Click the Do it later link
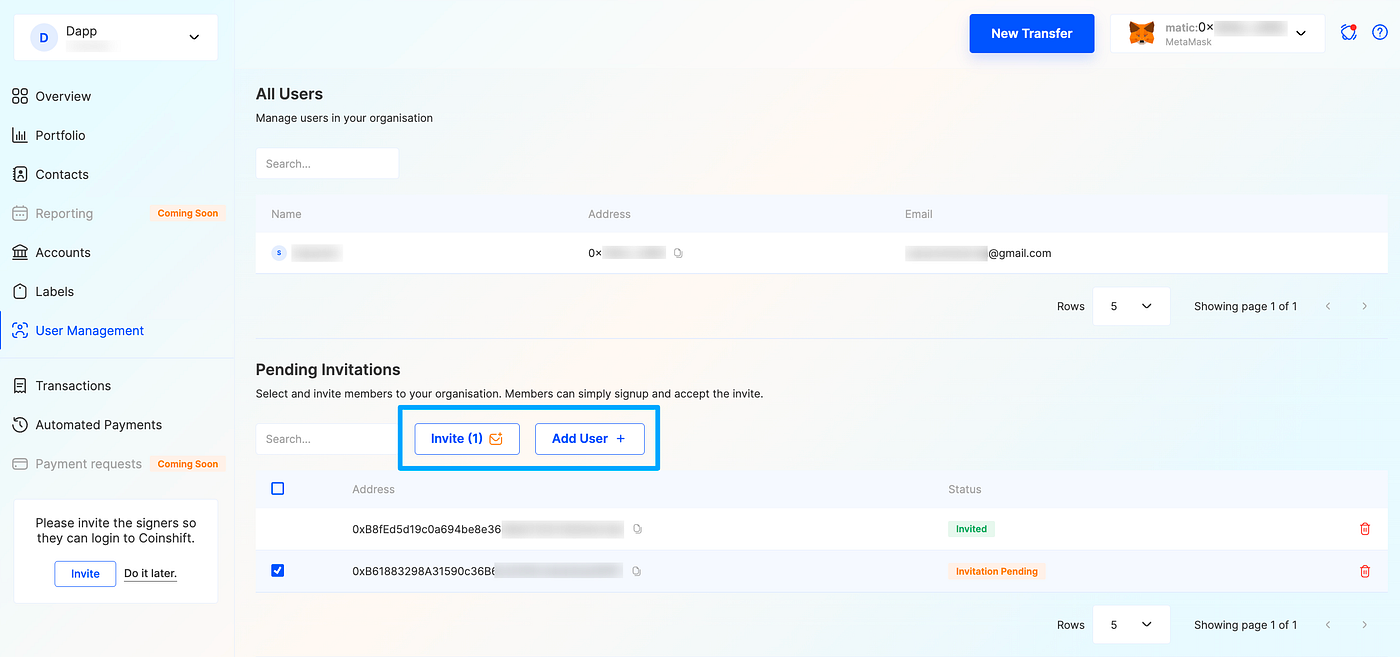The width and height of the screenshot is (1400, 657). [150, 573]
